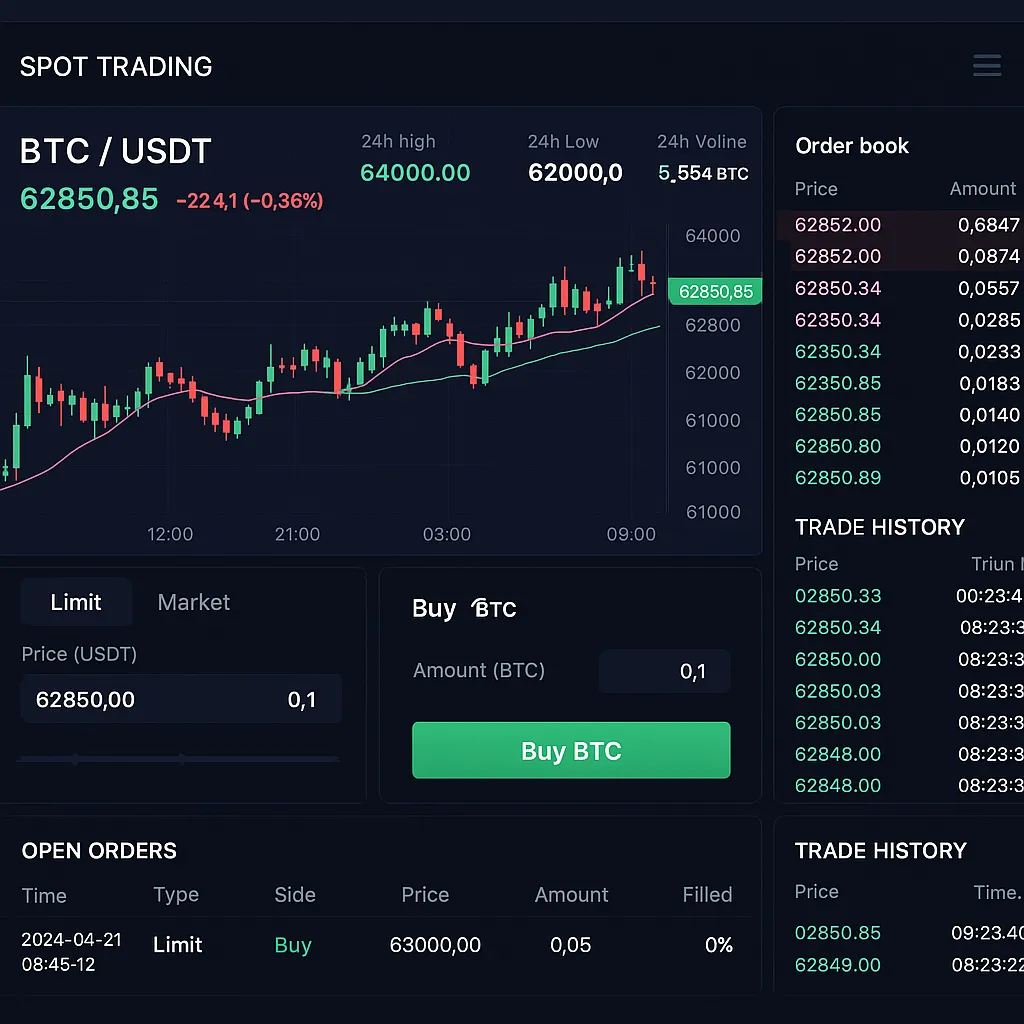This screenshot has width=1024, height=1024.
Task: Click the 62000 label on chart price axis
Action: pyautogui.click(x=712, y=373)
